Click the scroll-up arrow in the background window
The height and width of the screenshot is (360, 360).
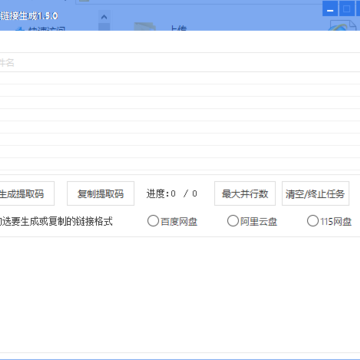pyautogui.click(x=104, y=17)
